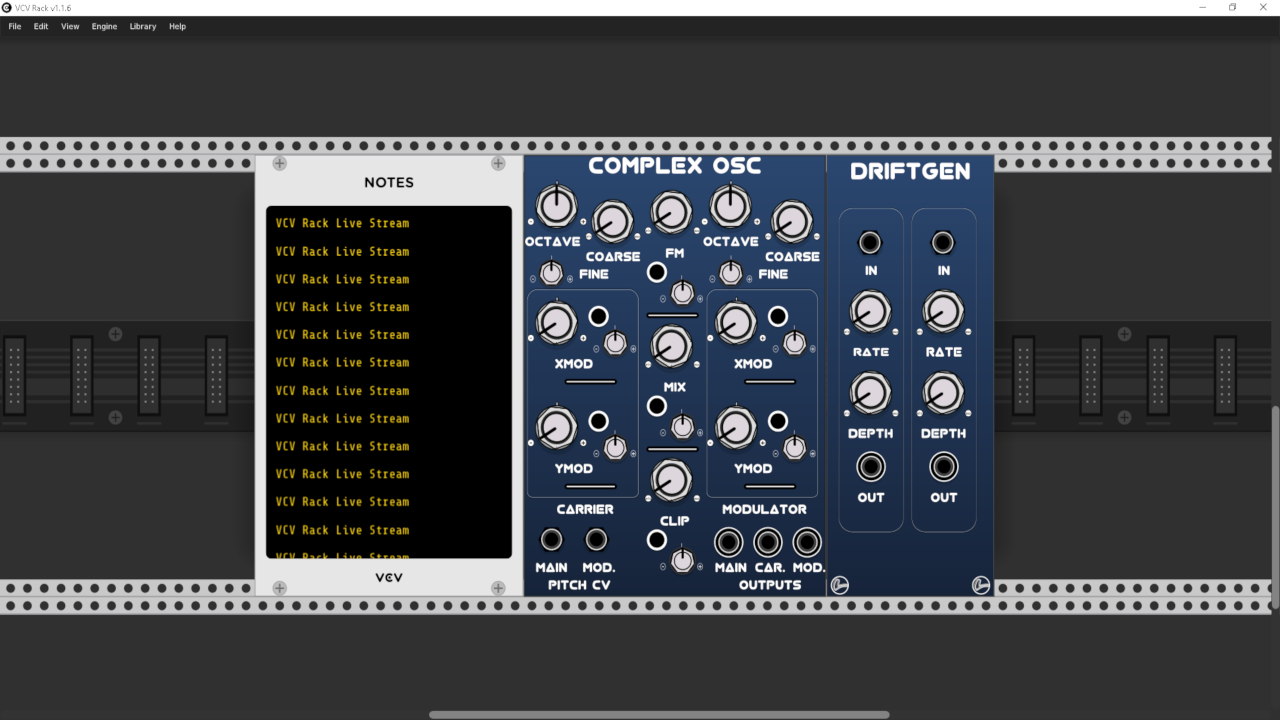The height and width of the screenshot is (720, 1280).
Task: Click the carrier OCTAVE knob
Action: click(556, 206)
